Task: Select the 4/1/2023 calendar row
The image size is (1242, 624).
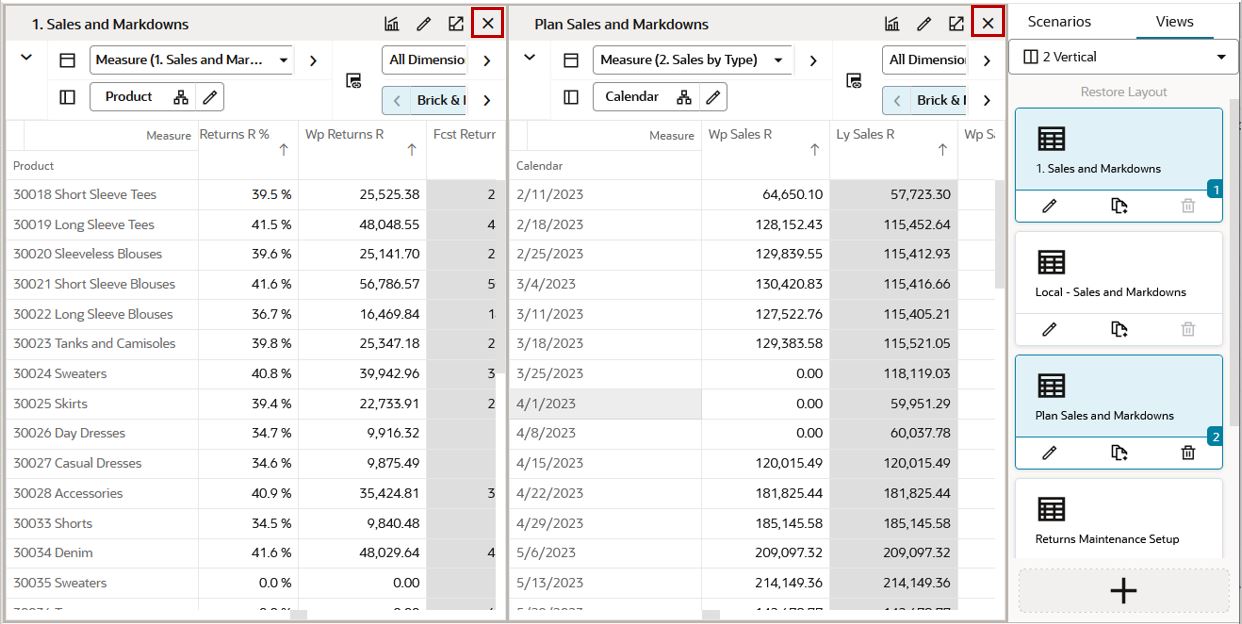Action: (605, 404)
